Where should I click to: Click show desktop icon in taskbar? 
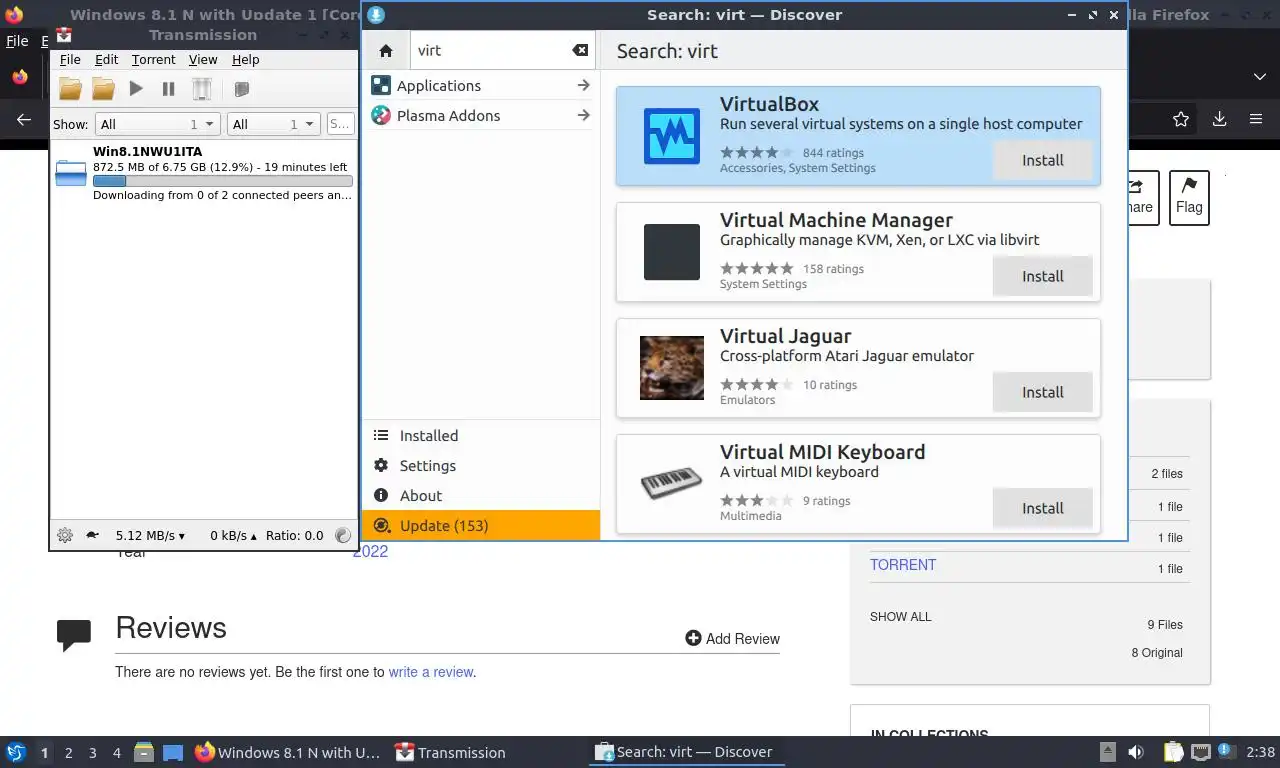tap(173, 752)
